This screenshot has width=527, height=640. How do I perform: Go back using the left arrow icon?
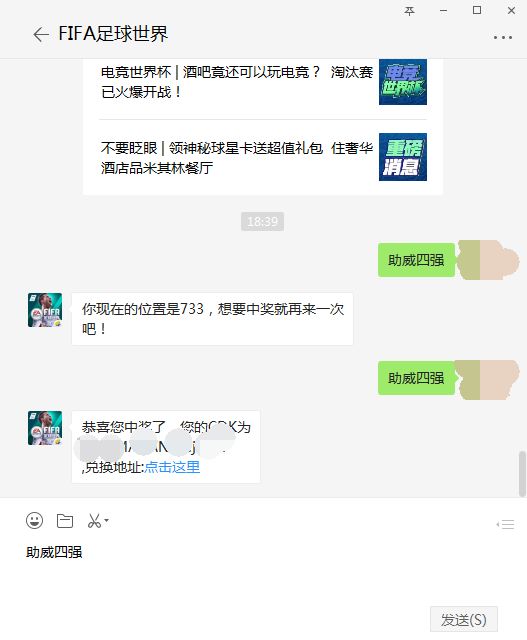click(x=41, y=34)
